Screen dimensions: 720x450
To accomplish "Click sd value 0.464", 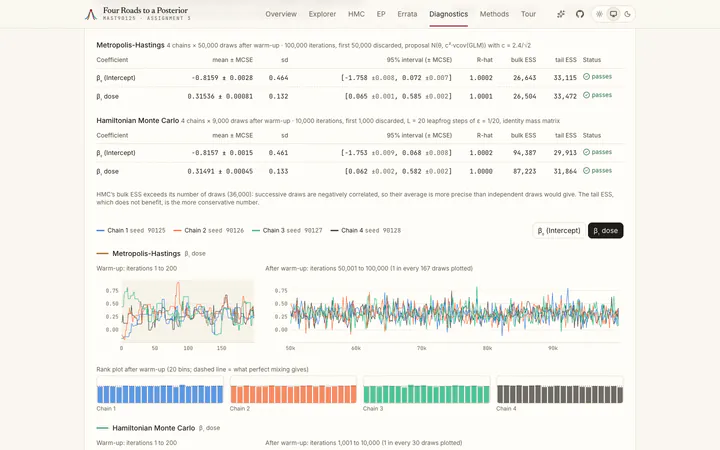I will [279, 78].
